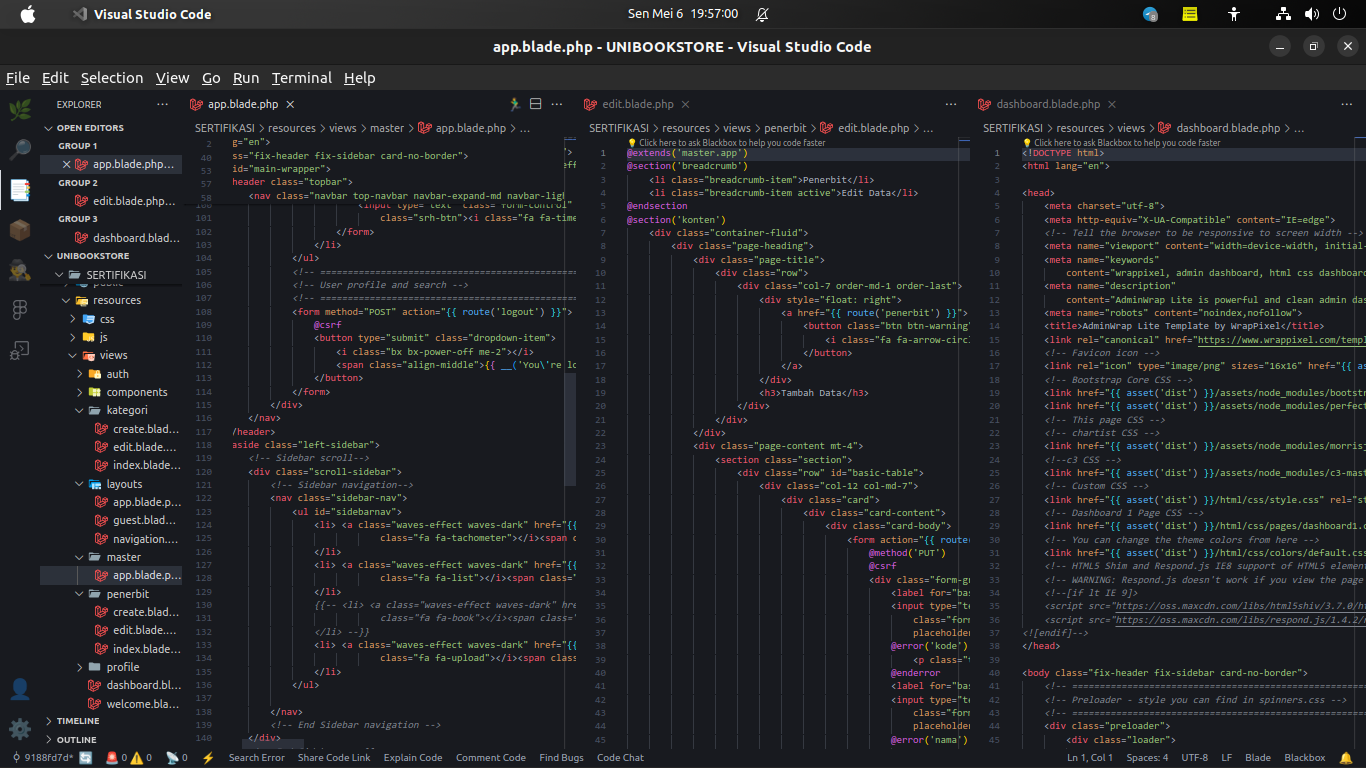Open the system notifications bell in top bar
Screen dimensions: 1366x768
763,14
